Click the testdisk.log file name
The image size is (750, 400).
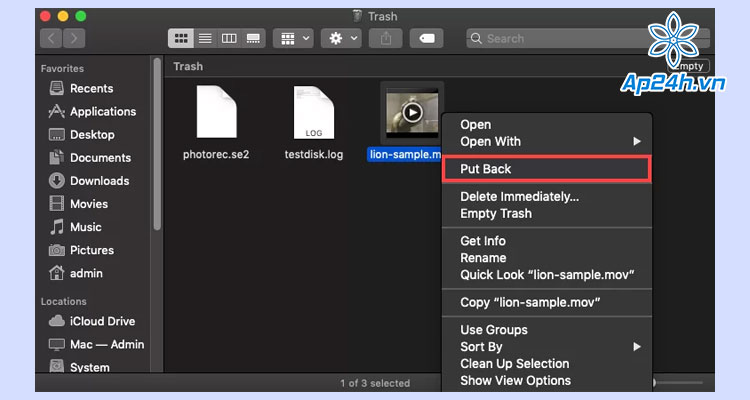(x=314, y=155)
